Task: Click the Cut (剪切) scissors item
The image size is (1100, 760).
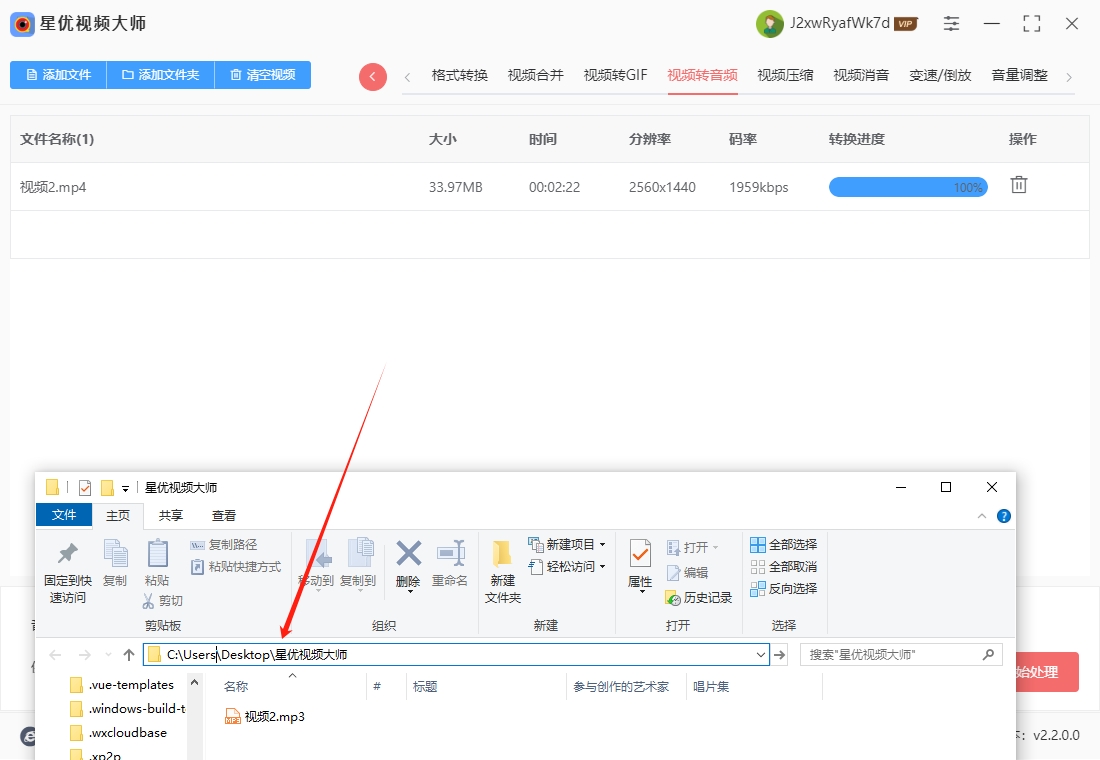Action: click(x=163, y=601)
